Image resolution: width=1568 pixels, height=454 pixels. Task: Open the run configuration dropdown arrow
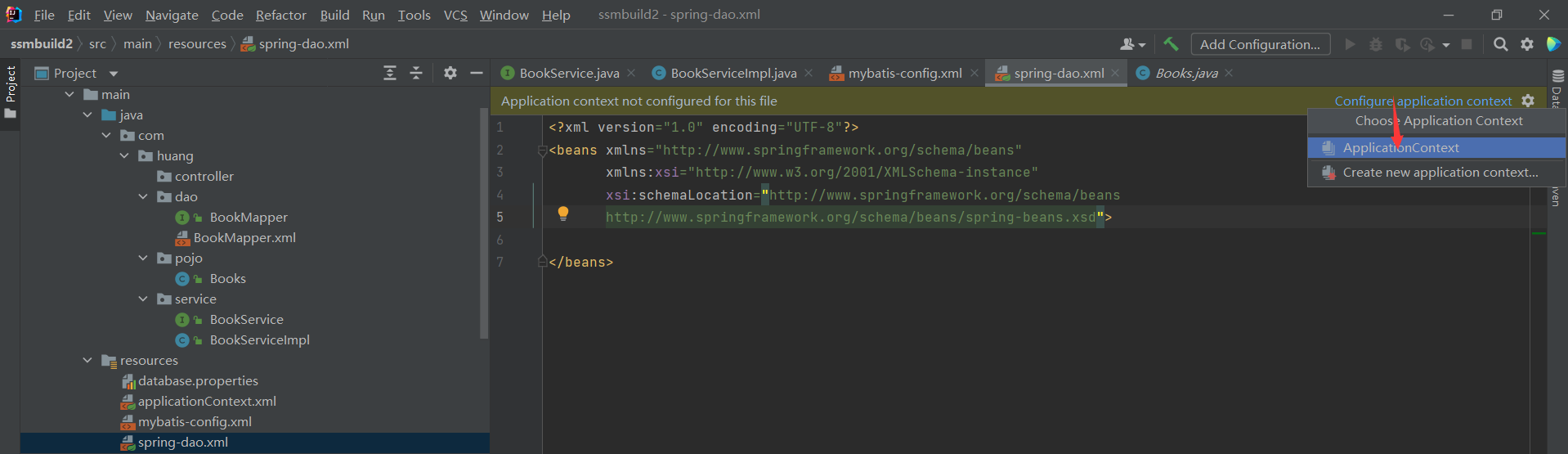tap(1446, 45)
